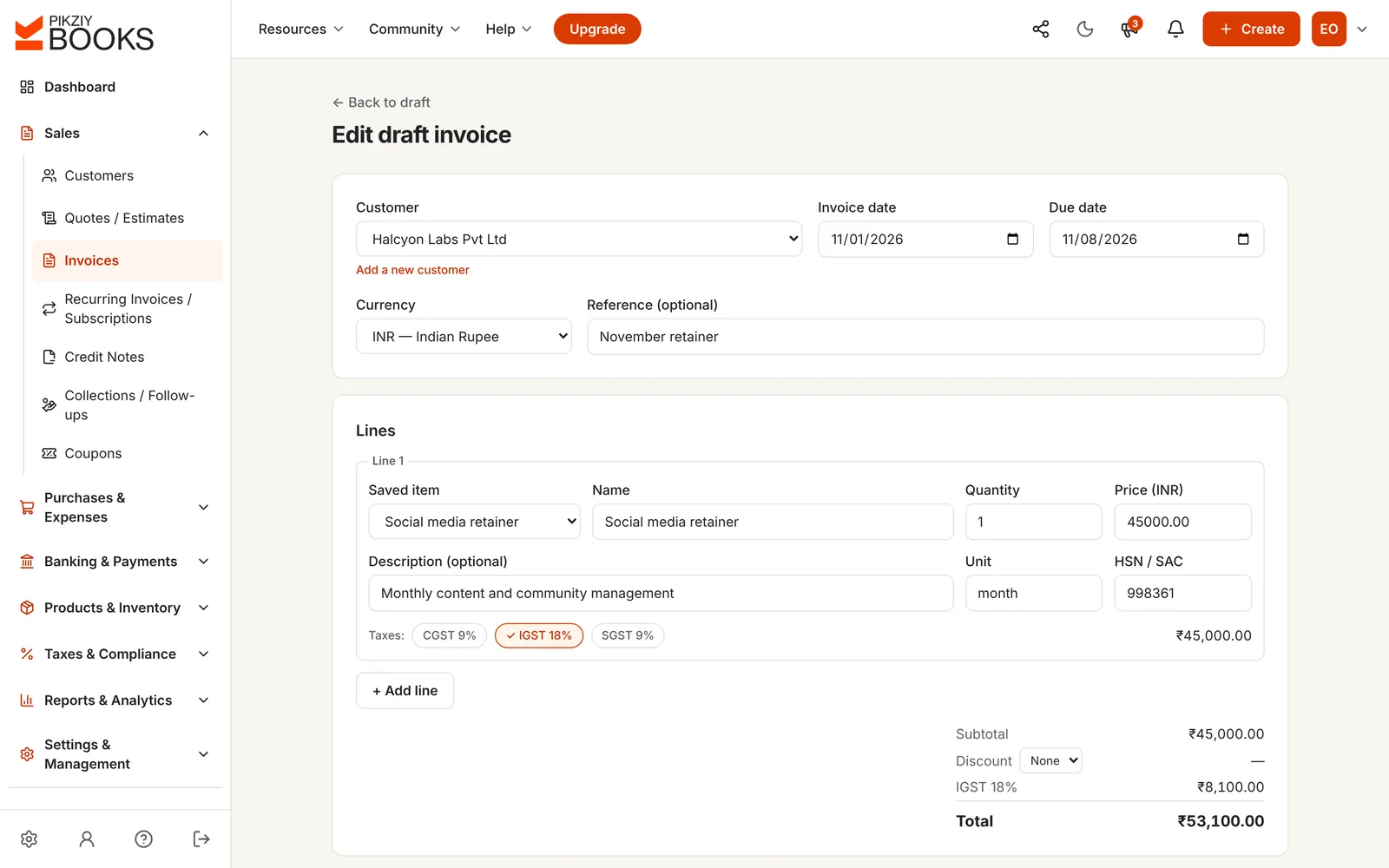Open the Due date calendar picker
1389x868 pixels.
[1243, 239]
